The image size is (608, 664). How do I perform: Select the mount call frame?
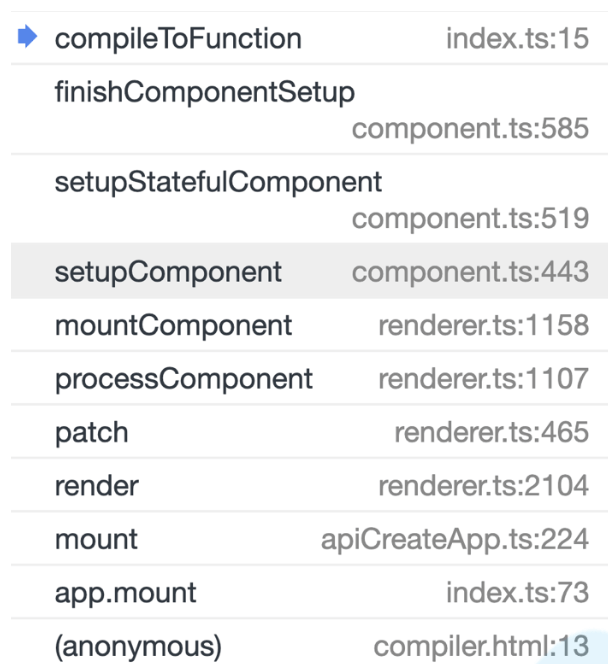[x=96, y=540]
